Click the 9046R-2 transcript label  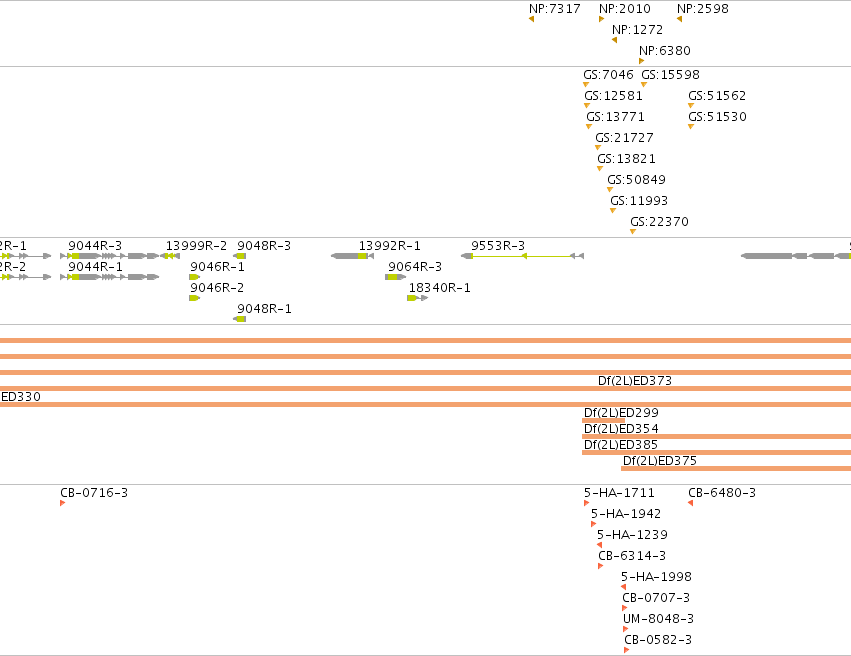point(217,288)
